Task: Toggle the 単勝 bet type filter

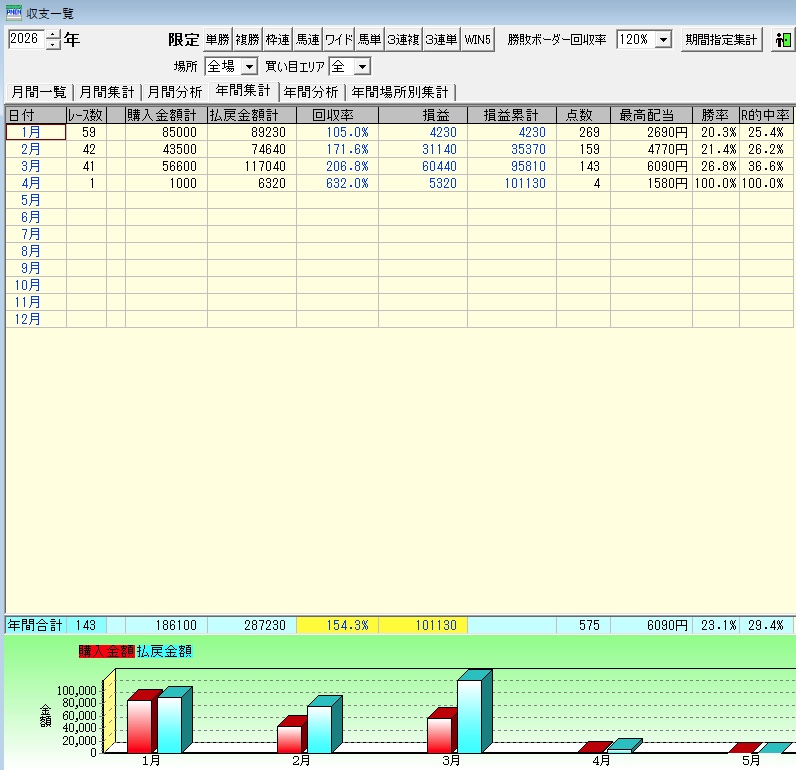Action: 217,40
